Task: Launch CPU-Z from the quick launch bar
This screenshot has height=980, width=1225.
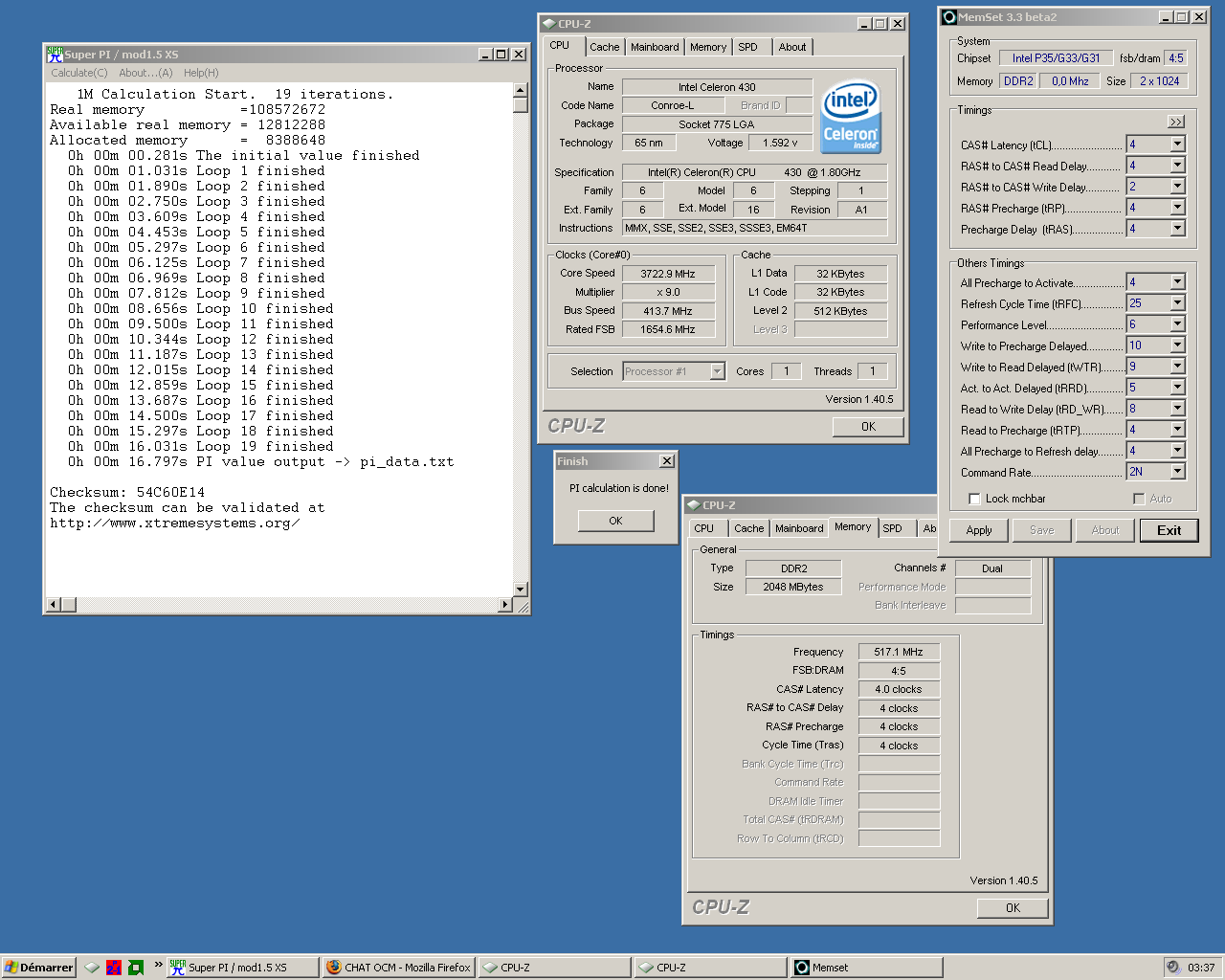Action: pos(92,968)
